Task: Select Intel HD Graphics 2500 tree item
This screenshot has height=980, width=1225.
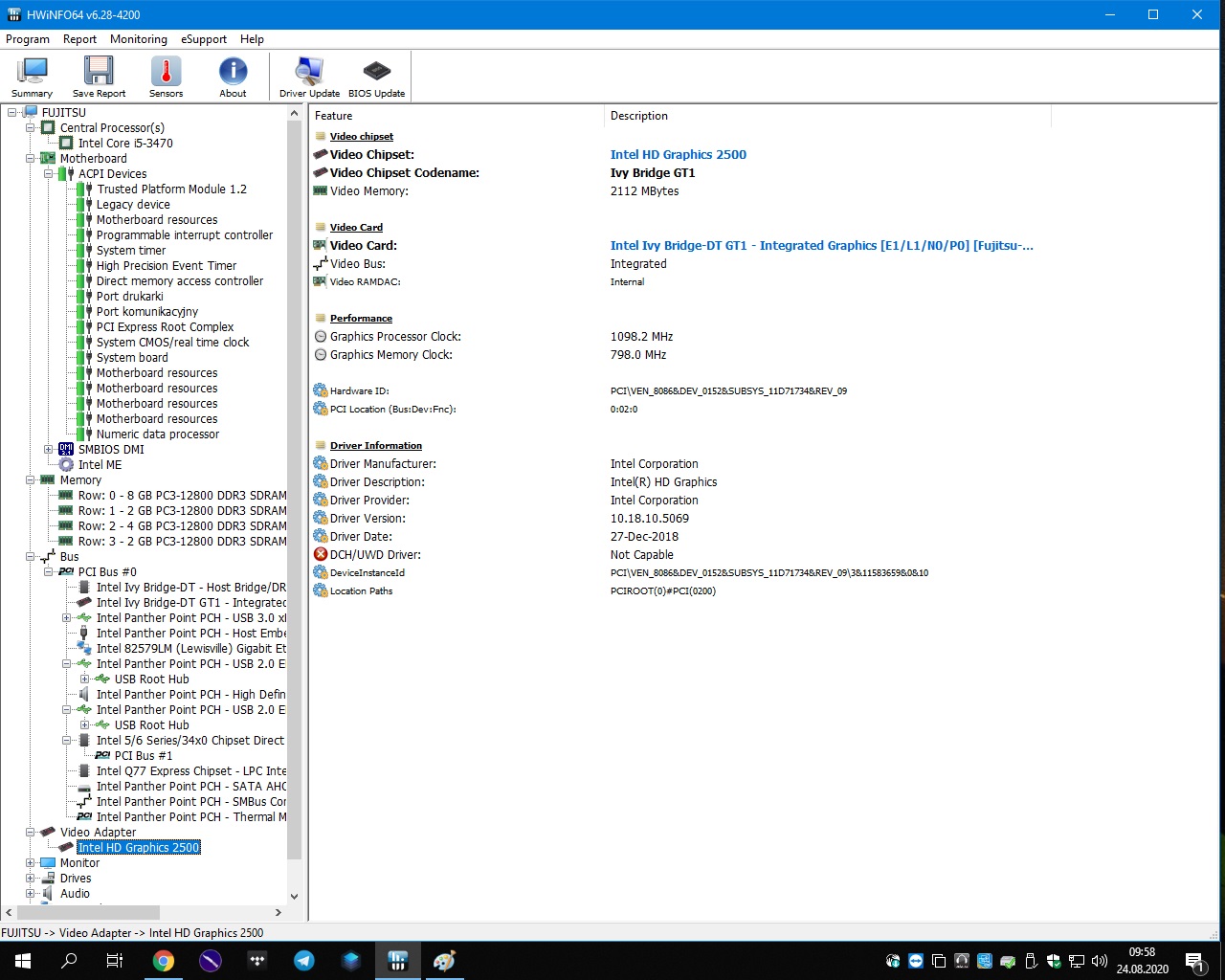Action: tap(139, 847)
